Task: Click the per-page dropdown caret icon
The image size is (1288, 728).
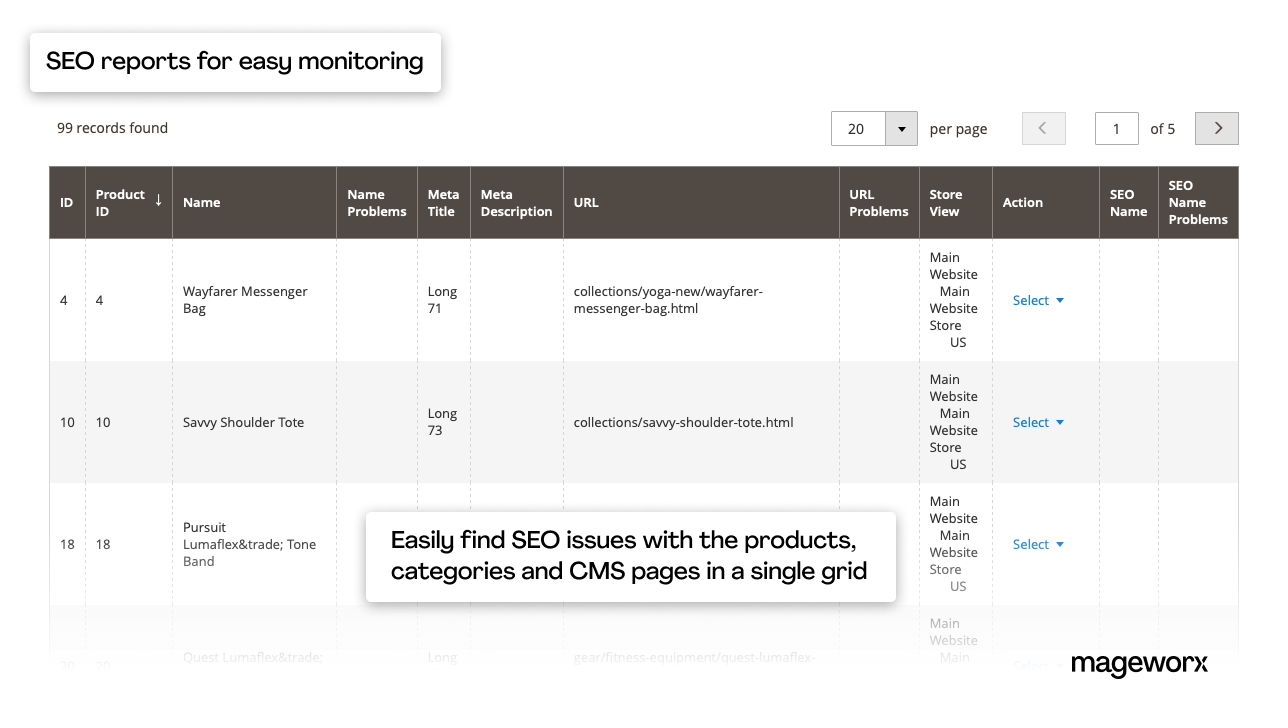Action: pos(901,128)
